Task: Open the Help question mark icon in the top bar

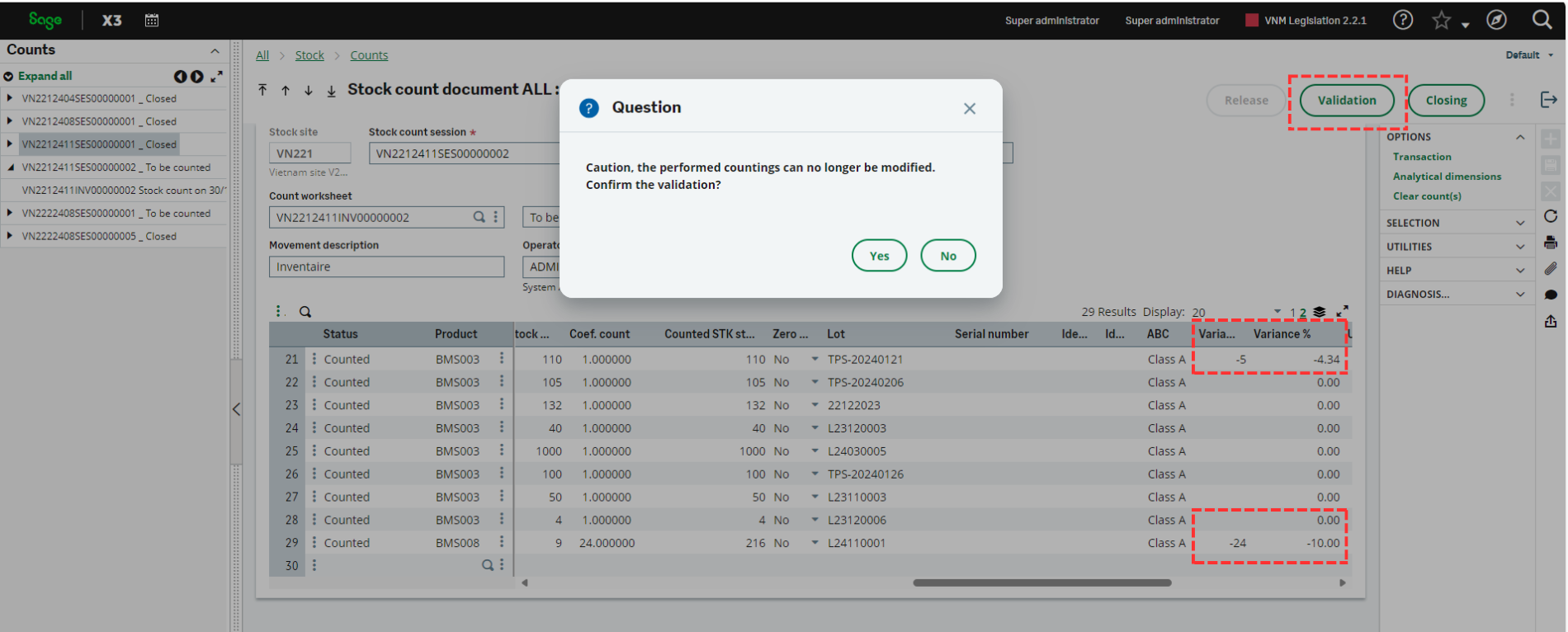Action: (1403, 20)
